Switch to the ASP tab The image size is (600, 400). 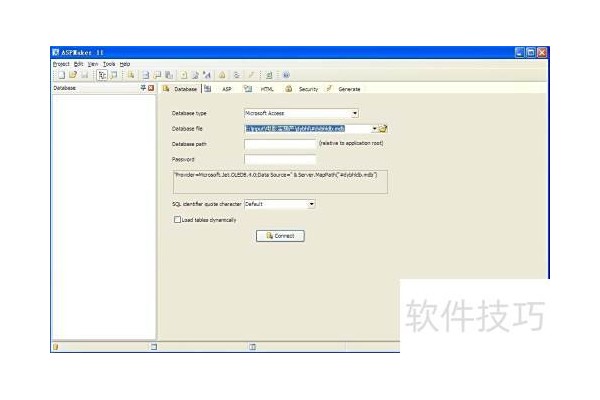pos(227,89)
